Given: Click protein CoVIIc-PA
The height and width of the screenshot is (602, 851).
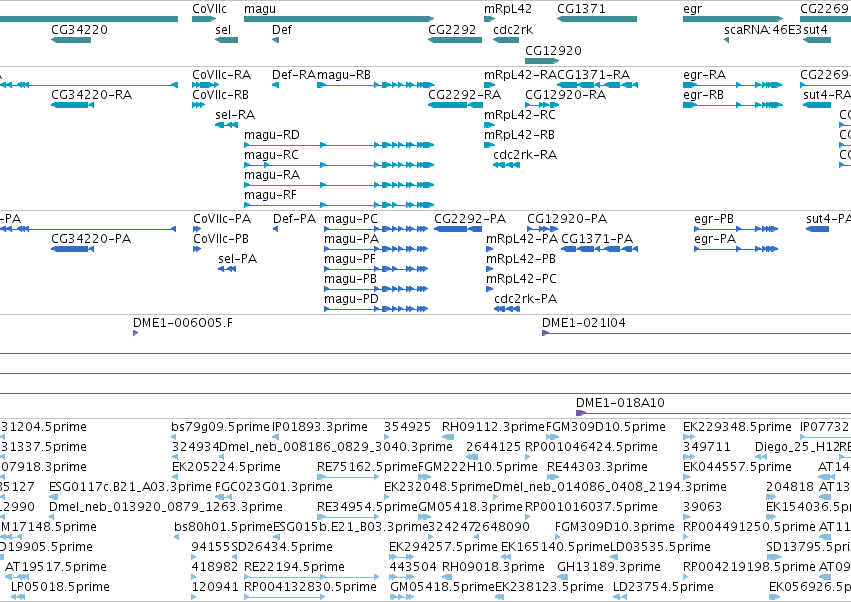Looking at the screenshot, I should point(222,219).
